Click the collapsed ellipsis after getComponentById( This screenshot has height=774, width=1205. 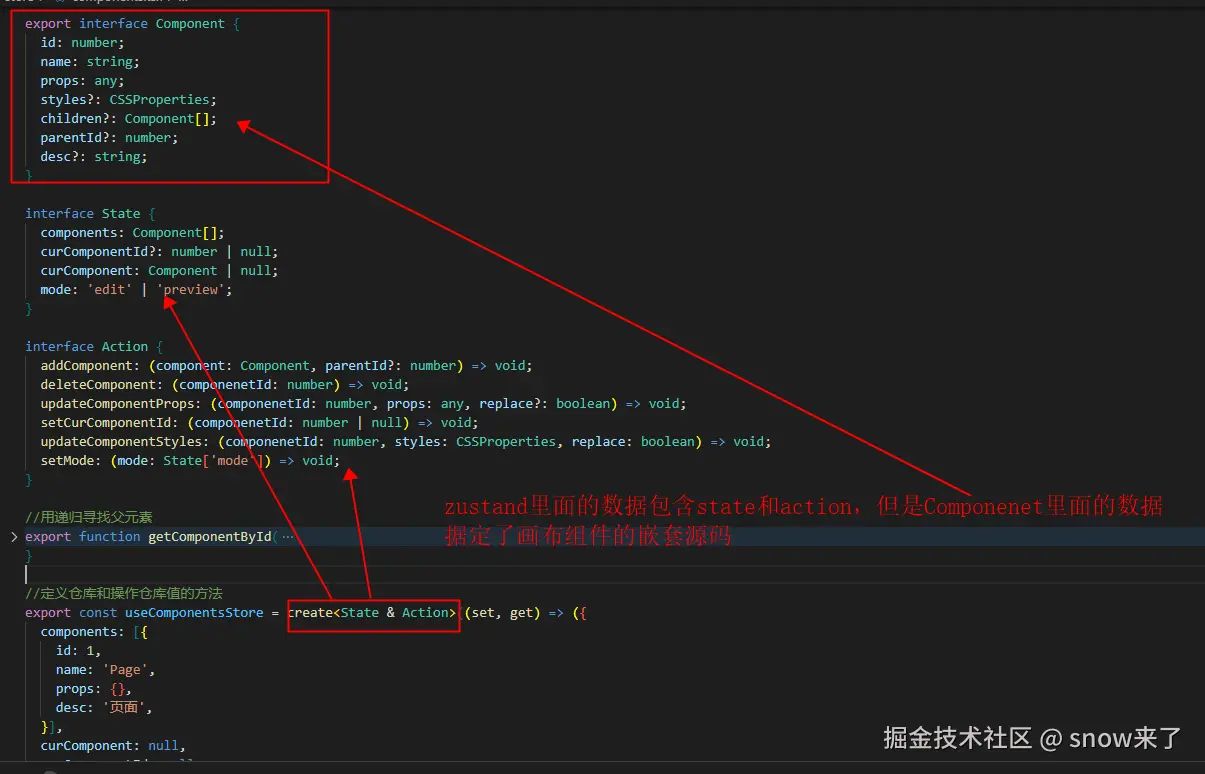pyautogui.click(x=287, y=537)
